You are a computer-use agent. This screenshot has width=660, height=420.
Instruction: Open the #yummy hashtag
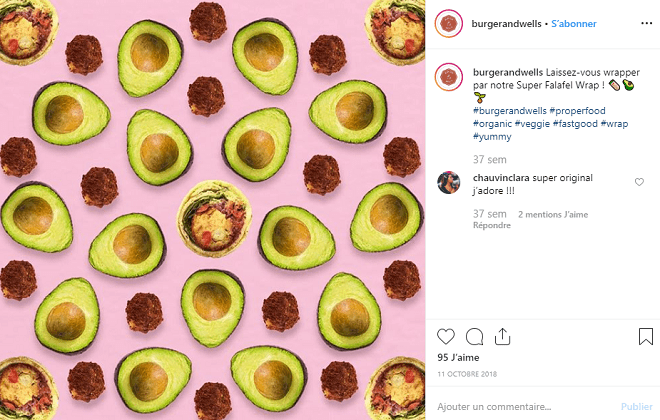[492, 136]
